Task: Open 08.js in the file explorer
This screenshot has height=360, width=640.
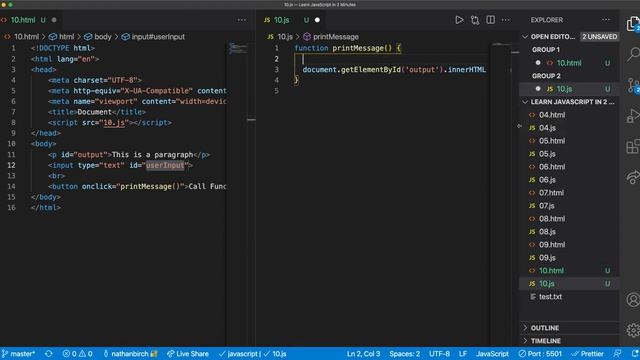Action: pos(569,232)
